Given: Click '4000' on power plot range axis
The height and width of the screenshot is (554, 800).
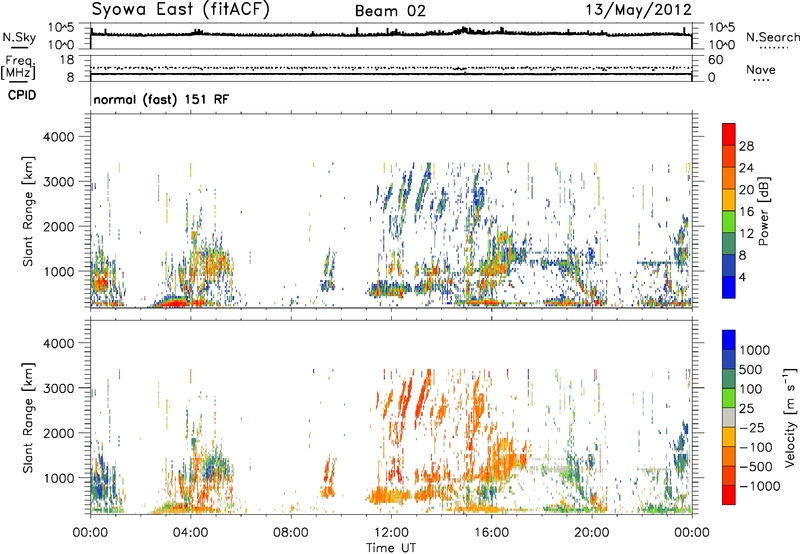Looking at the screenshot, I should coord(58,137).
